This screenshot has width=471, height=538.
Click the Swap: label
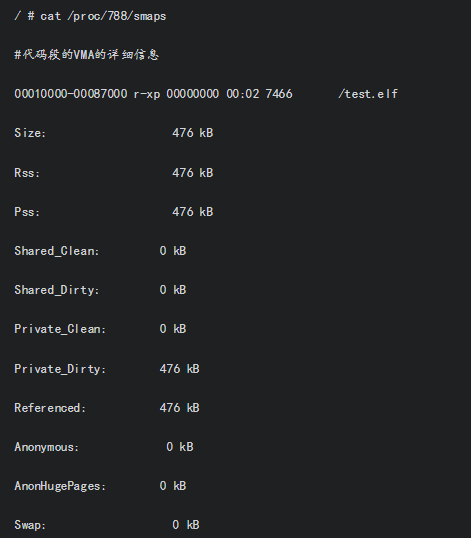30,525
